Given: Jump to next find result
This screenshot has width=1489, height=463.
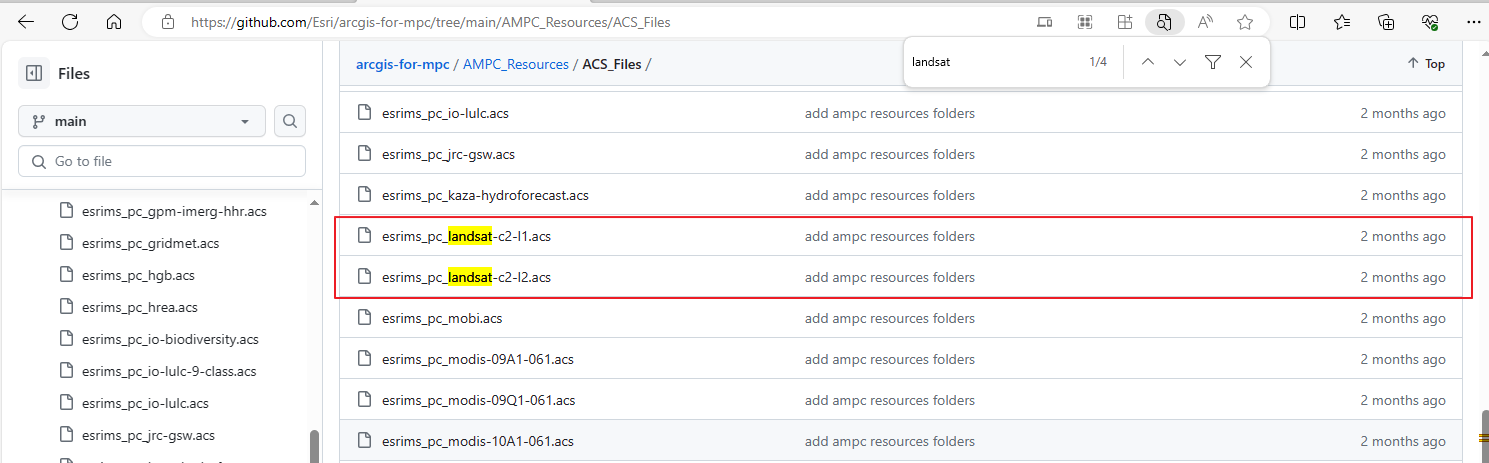Looking at the screenshot, I should [x=1180, y=62].
